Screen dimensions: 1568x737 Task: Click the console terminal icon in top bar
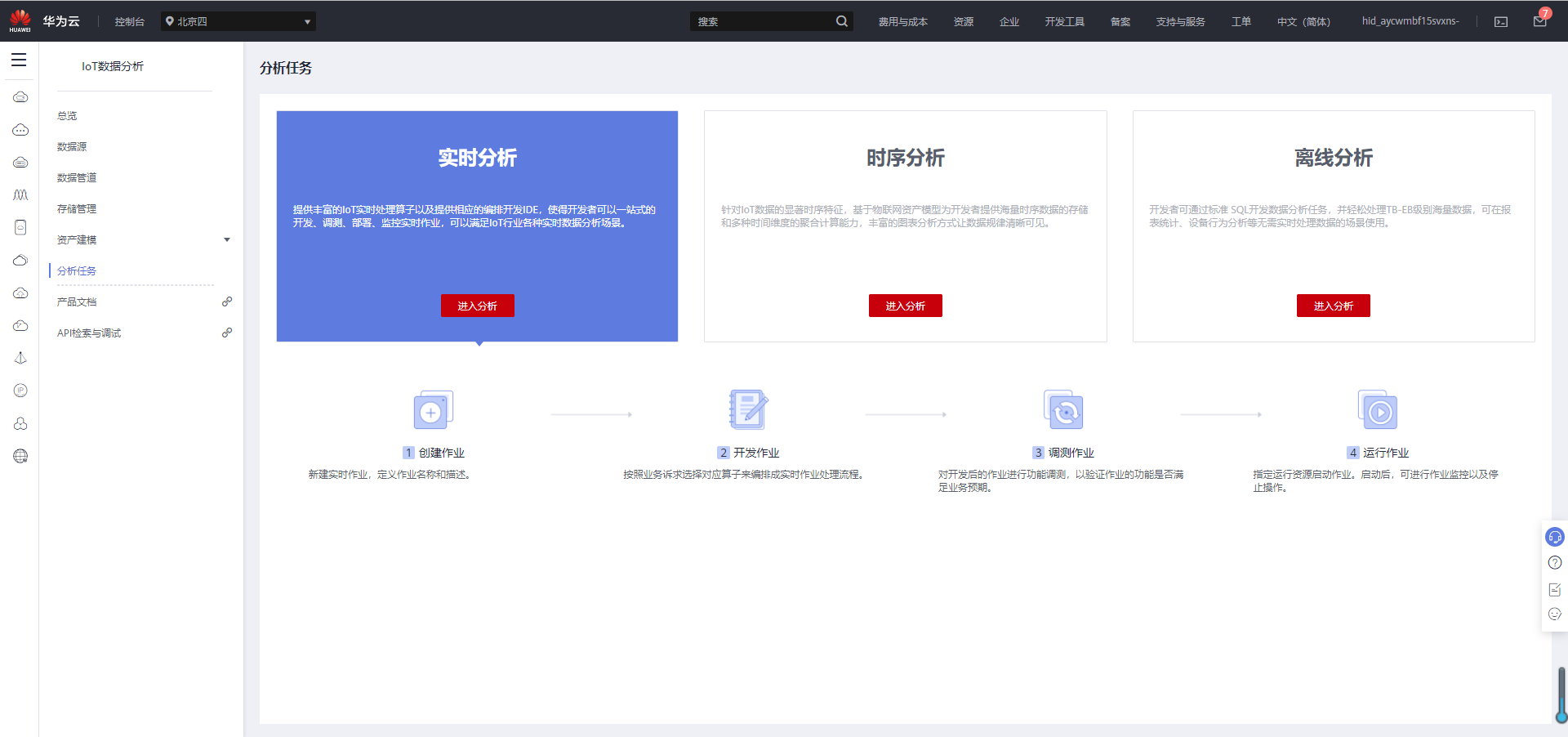(x=1501, y=21)
